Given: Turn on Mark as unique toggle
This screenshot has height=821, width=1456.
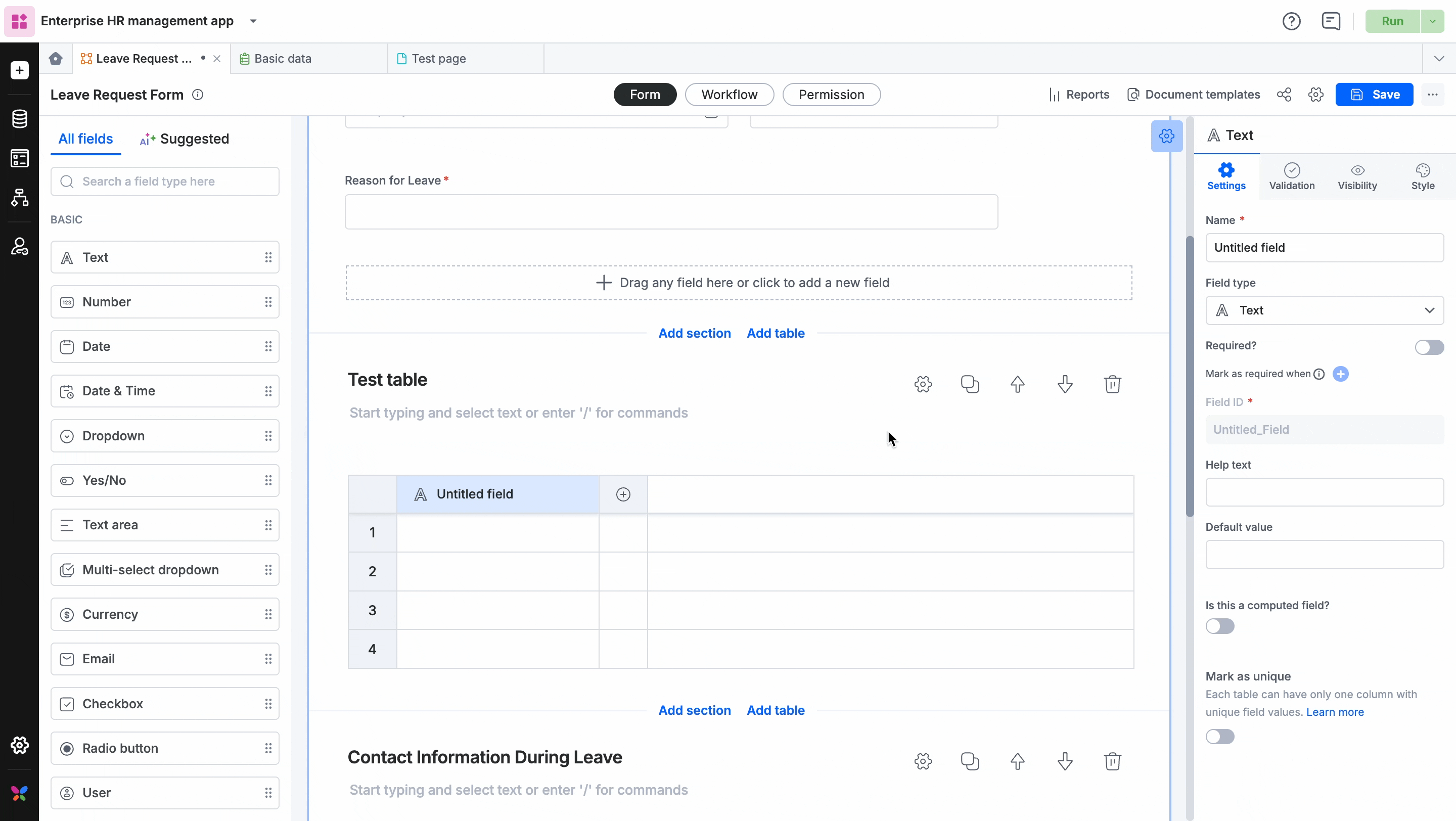Looking at the screenshot, I should click(x=1220, y=736).
